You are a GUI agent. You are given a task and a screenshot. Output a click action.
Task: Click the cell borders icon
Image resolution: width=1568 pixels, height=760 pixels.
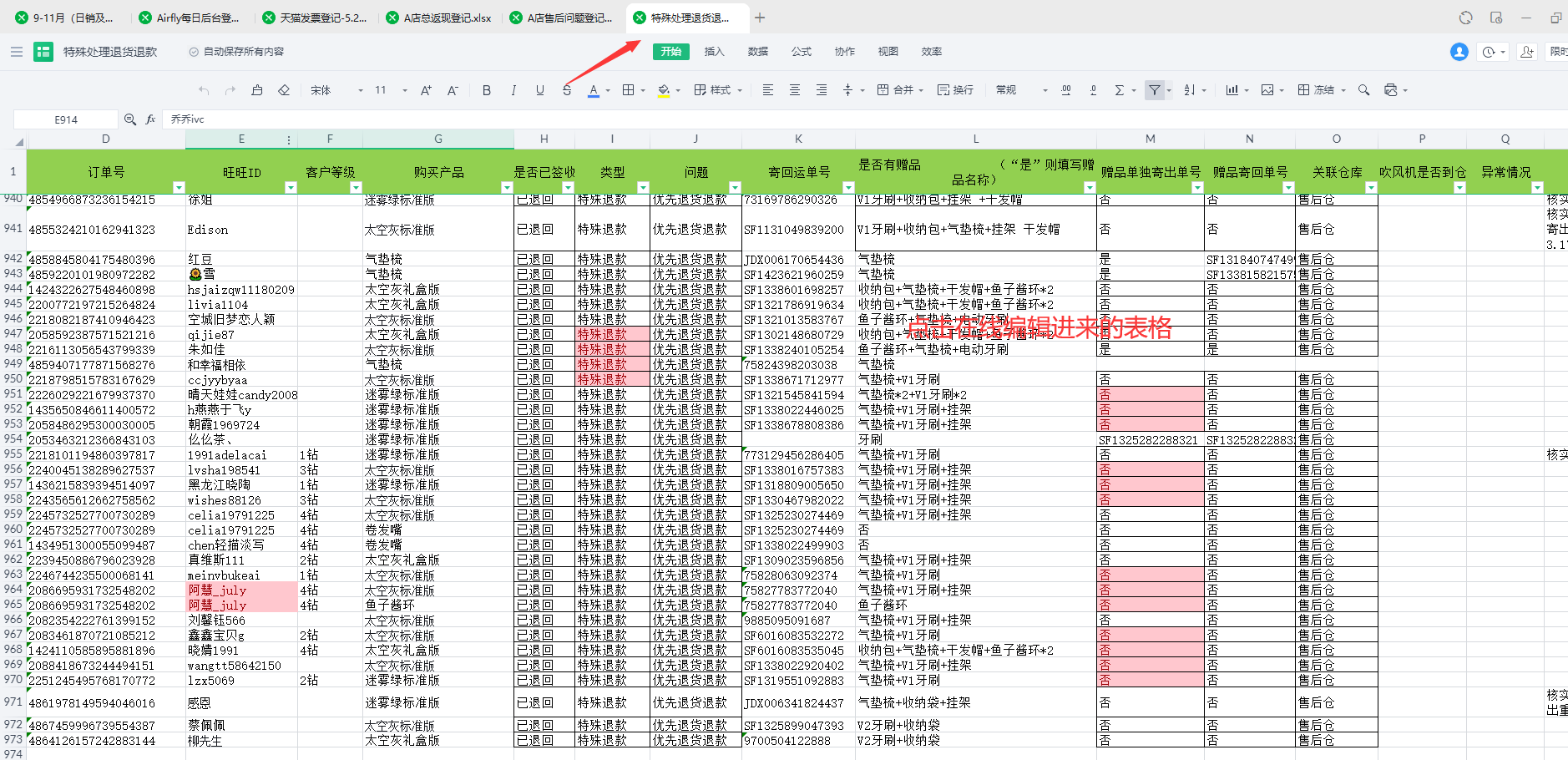(629, 90)
